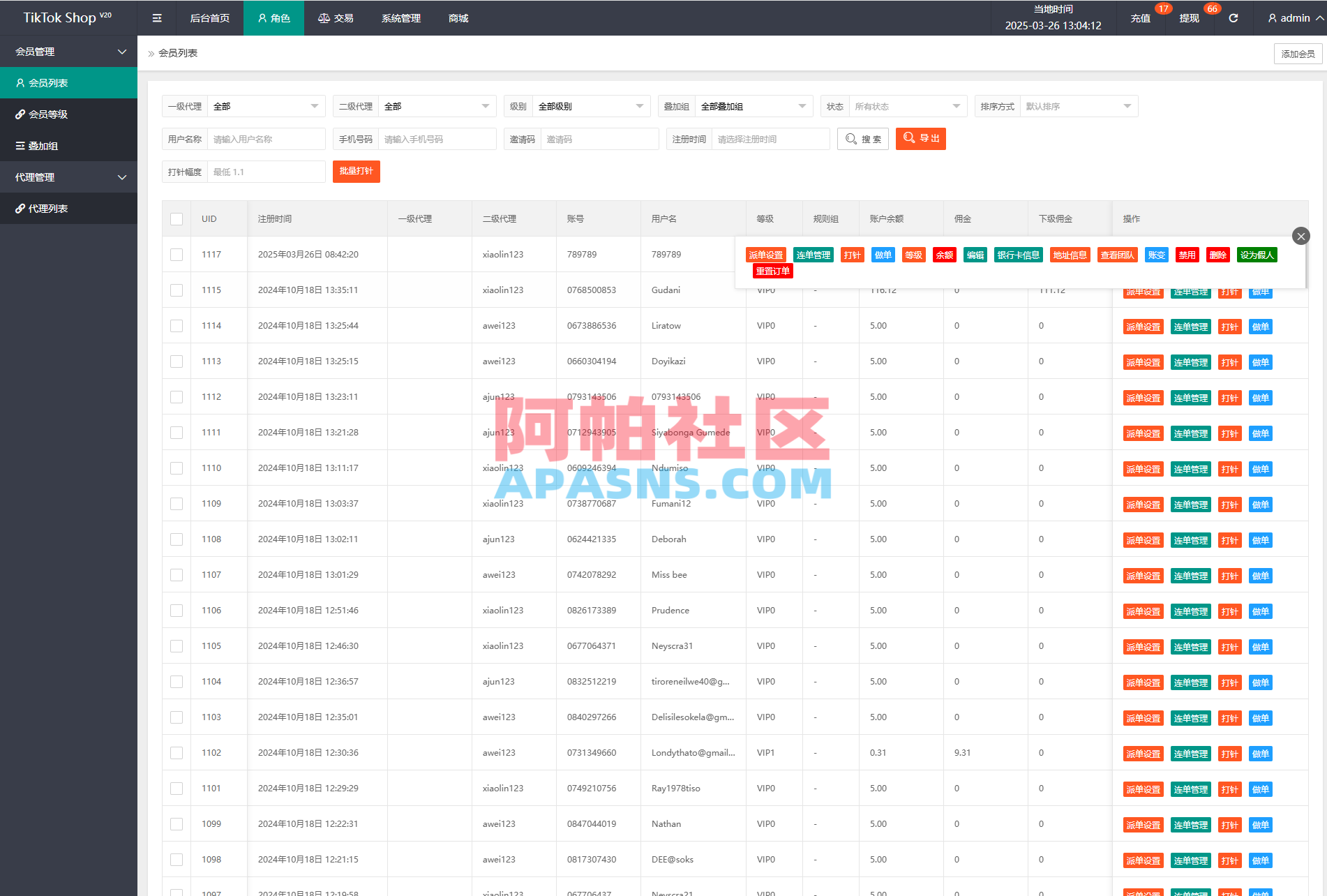Click the 添加会员 button
This screenshot has width=1327, height=896.
[1298, 53]
